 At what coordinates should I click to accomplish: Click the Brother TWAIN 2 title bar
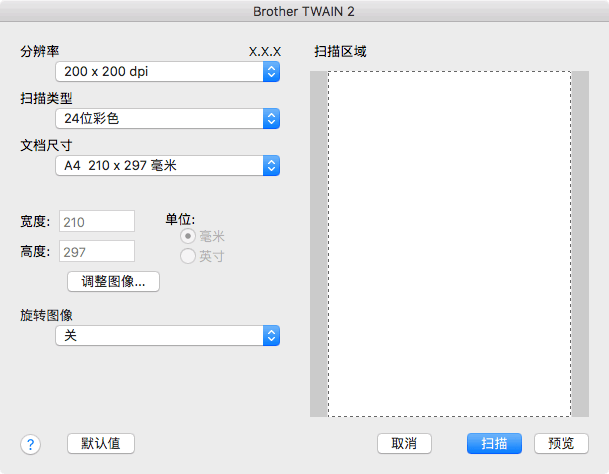(x=304, y=11)
